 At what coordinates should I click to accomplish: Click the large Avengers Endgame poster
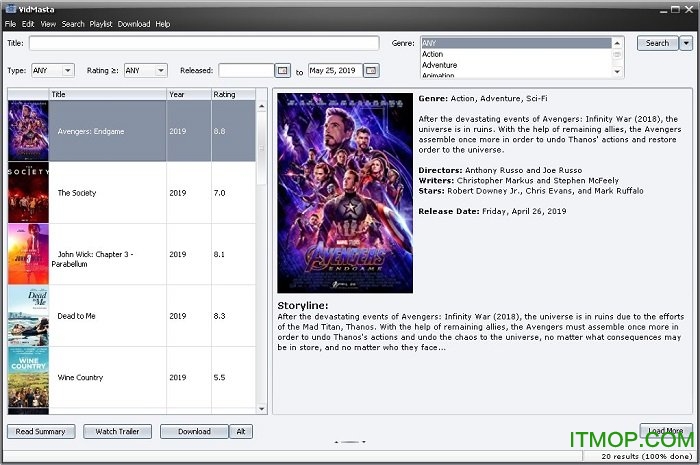(x=345, y=193)
